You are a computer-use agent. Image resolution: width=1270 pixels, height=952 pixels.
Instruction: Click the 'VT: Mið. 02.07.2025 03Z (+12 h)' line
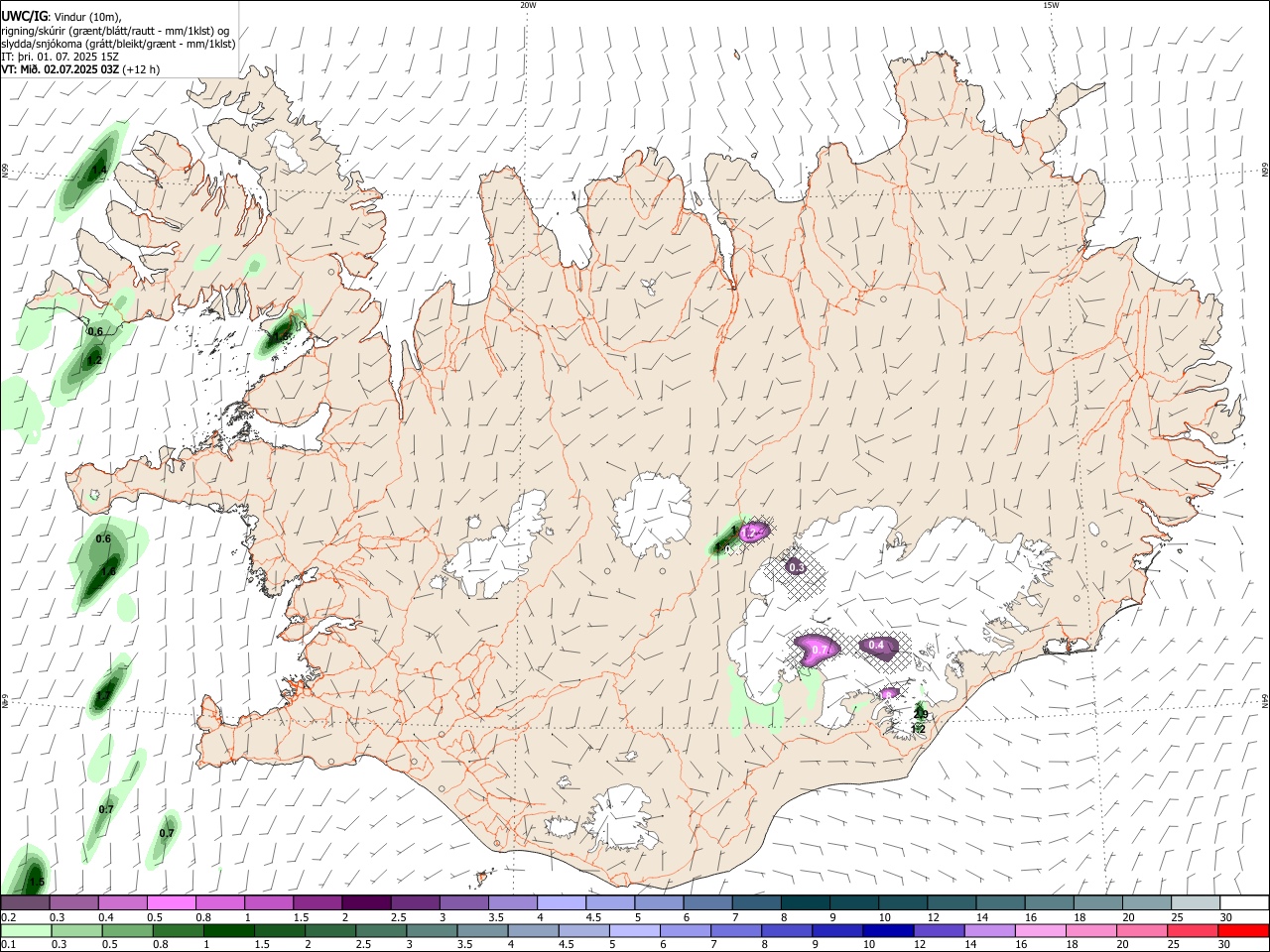tap(80, 69)
